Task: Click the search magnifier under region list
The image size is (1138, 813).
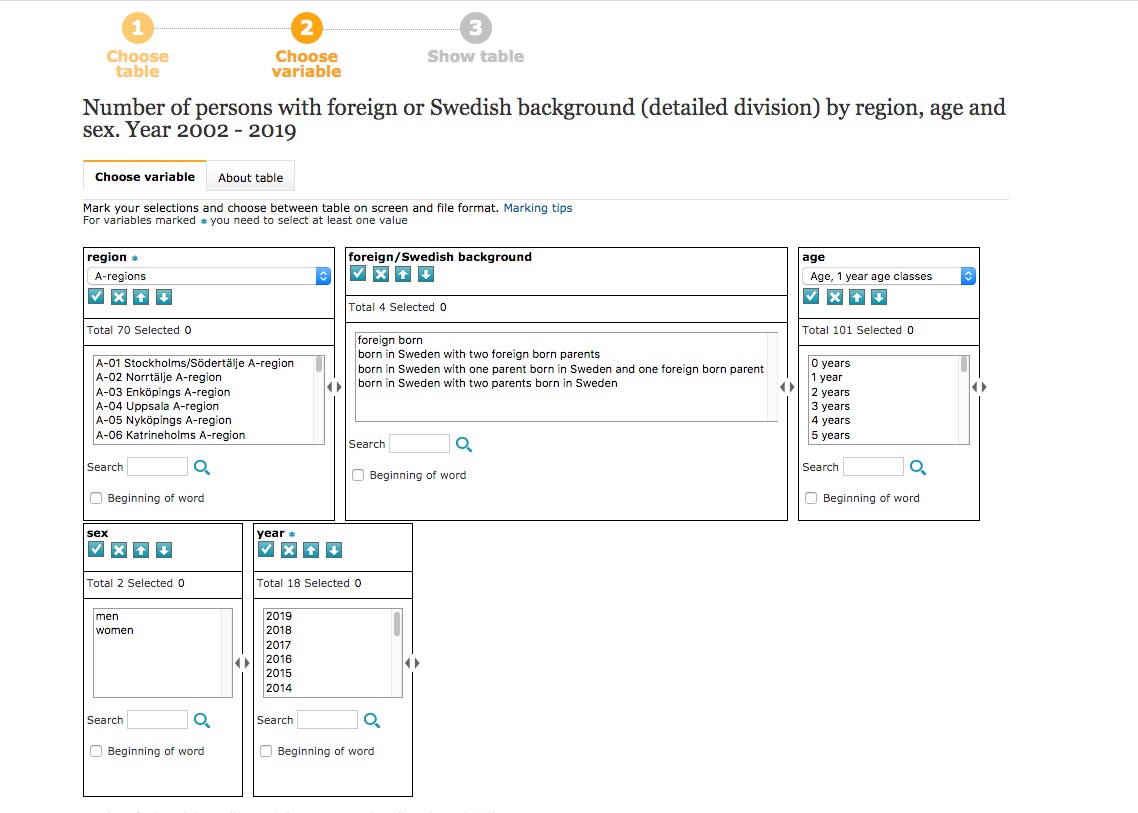Action: 202,467
